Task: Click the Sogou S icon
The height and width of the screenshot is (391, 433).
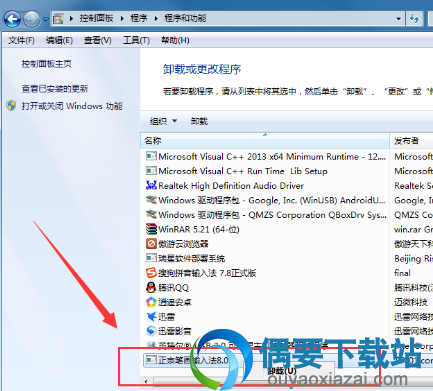Action: click(x=151, y=273)
